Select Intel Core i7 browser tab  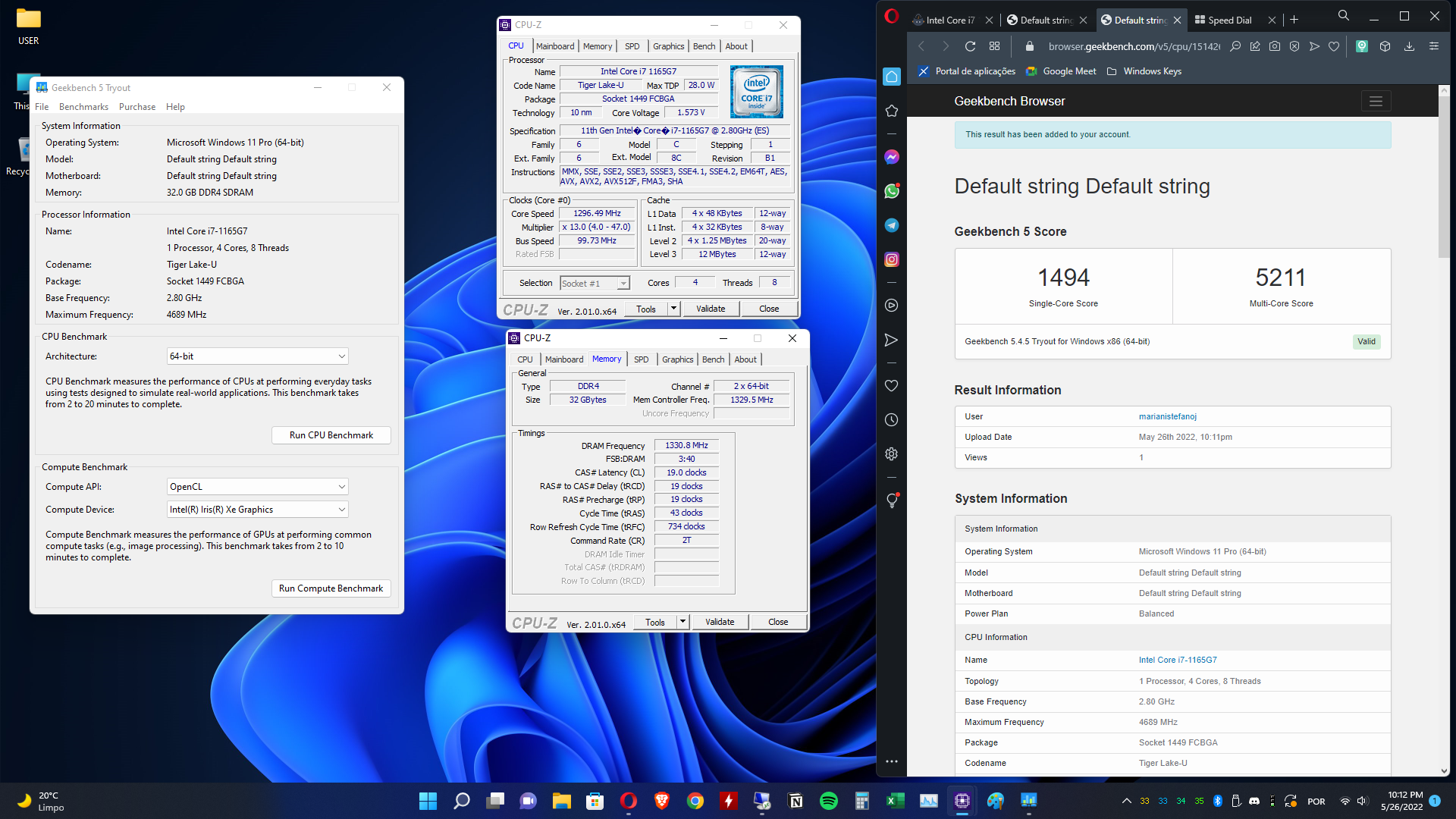950,20
